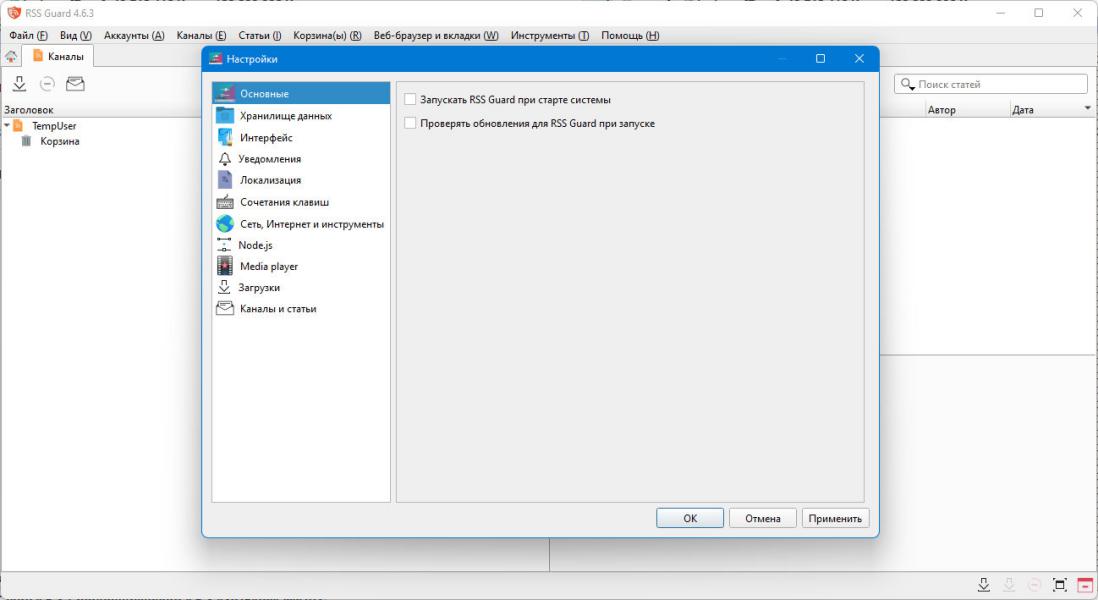Open the search options dropdown magnifier
The height and width of the screenshot is (600, 1098).
pos(908,84)
